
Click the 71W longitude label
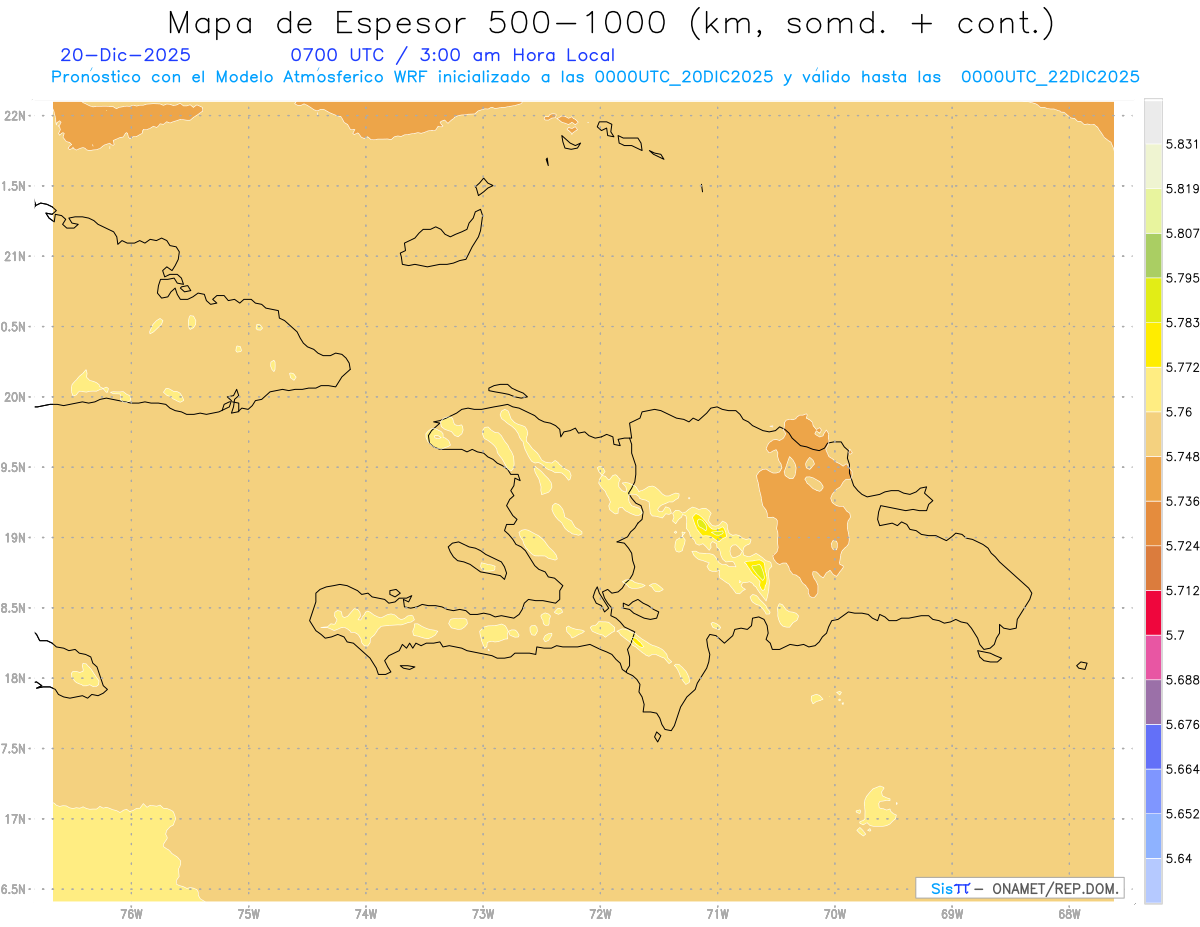pos(717,913)
